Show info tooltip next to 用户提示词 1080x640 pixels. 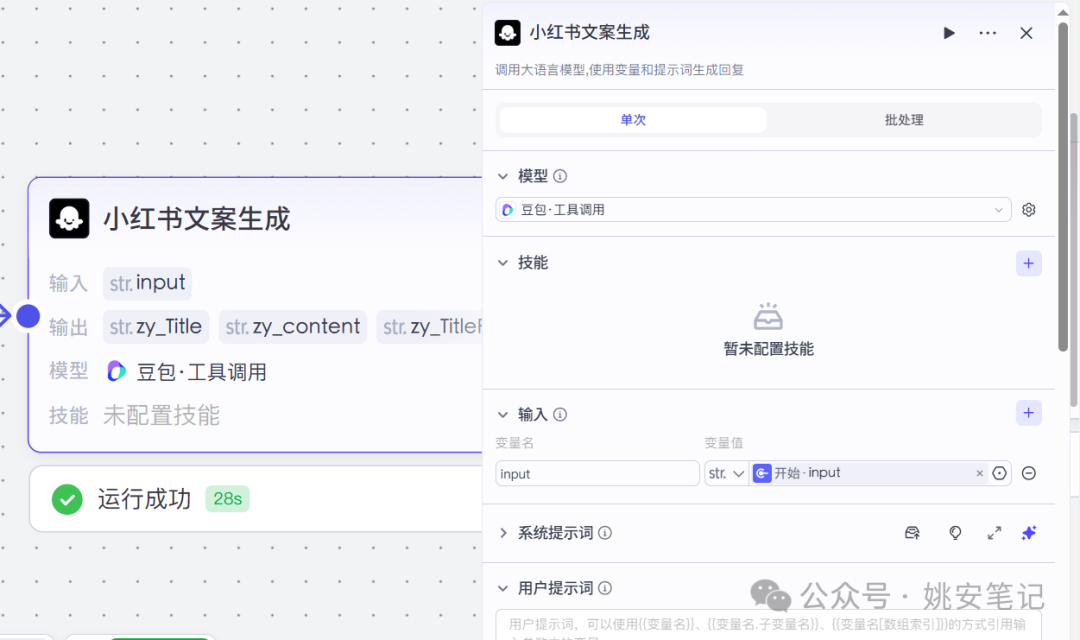click(x=605, y=588)
